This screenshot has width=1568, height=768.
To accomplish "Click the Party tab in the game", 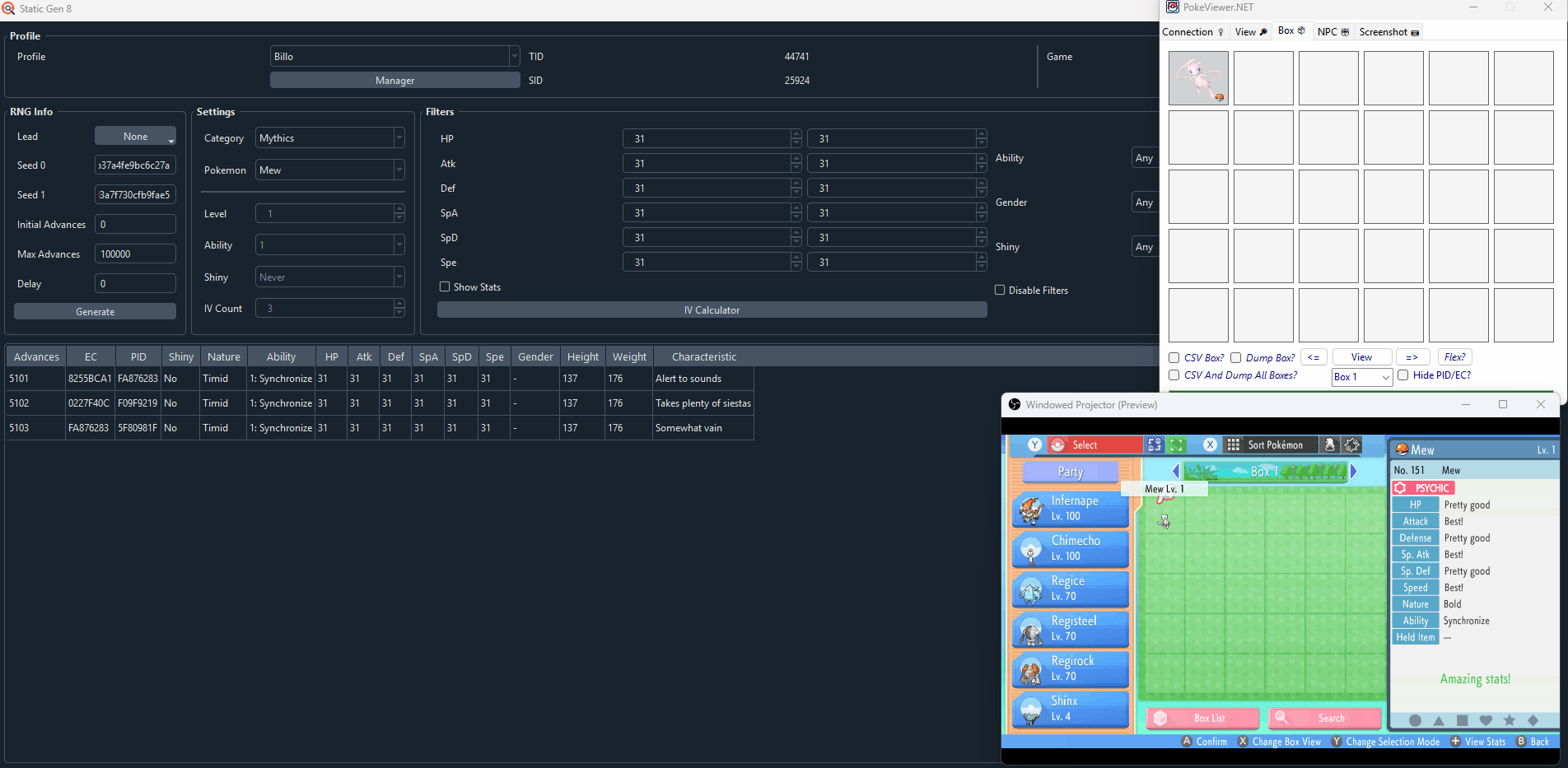I will pyautogui.click(x=1070, y=472).
